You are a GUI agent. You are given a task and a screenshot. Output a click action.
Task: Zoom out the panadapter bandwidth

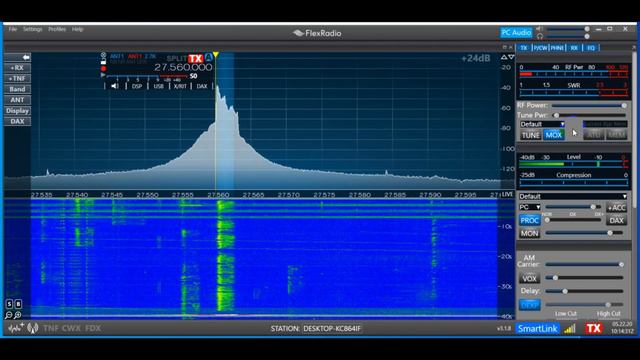(9, 315)
